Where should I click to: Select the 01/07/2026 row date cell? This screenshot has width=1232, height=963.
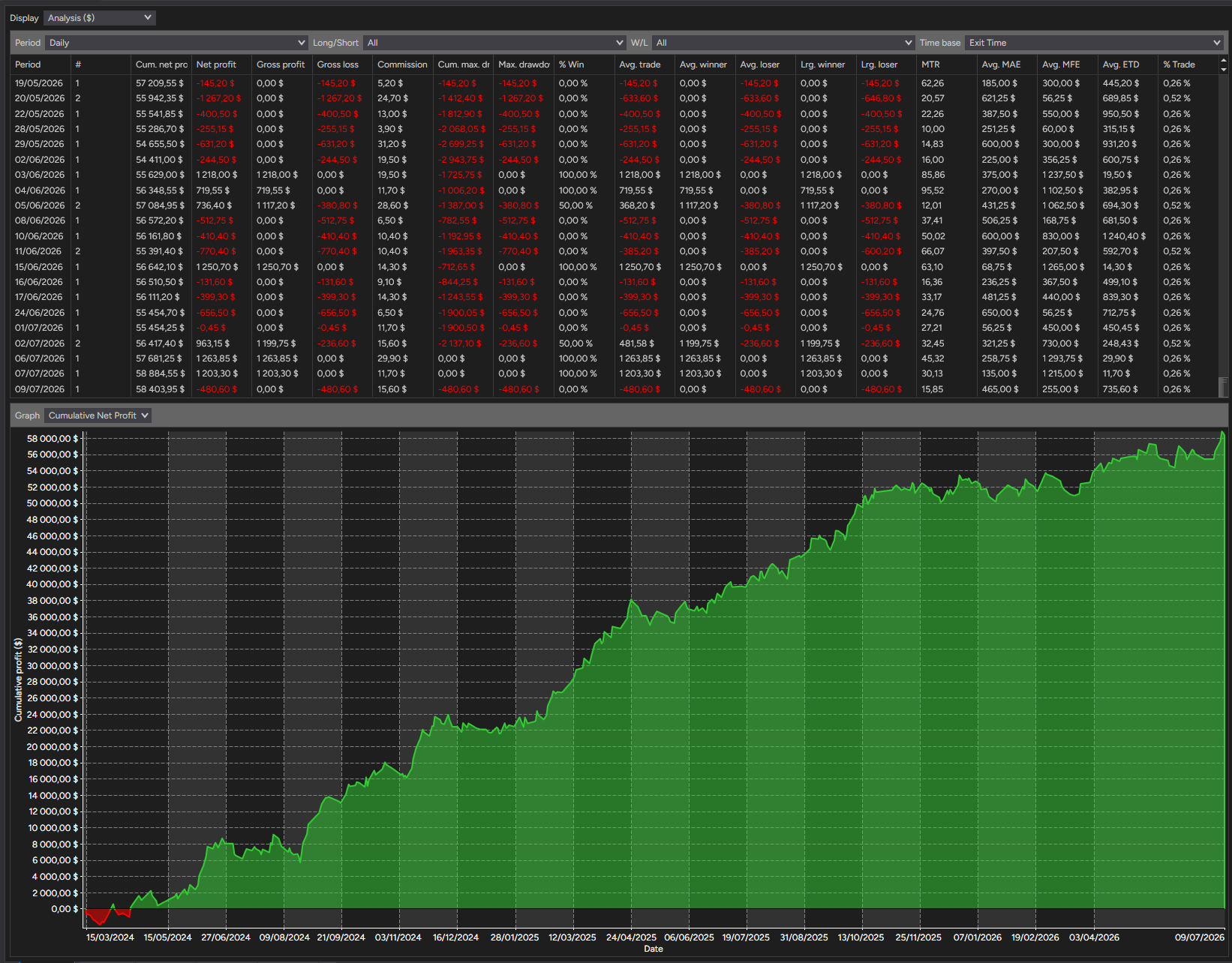(39, 328)
